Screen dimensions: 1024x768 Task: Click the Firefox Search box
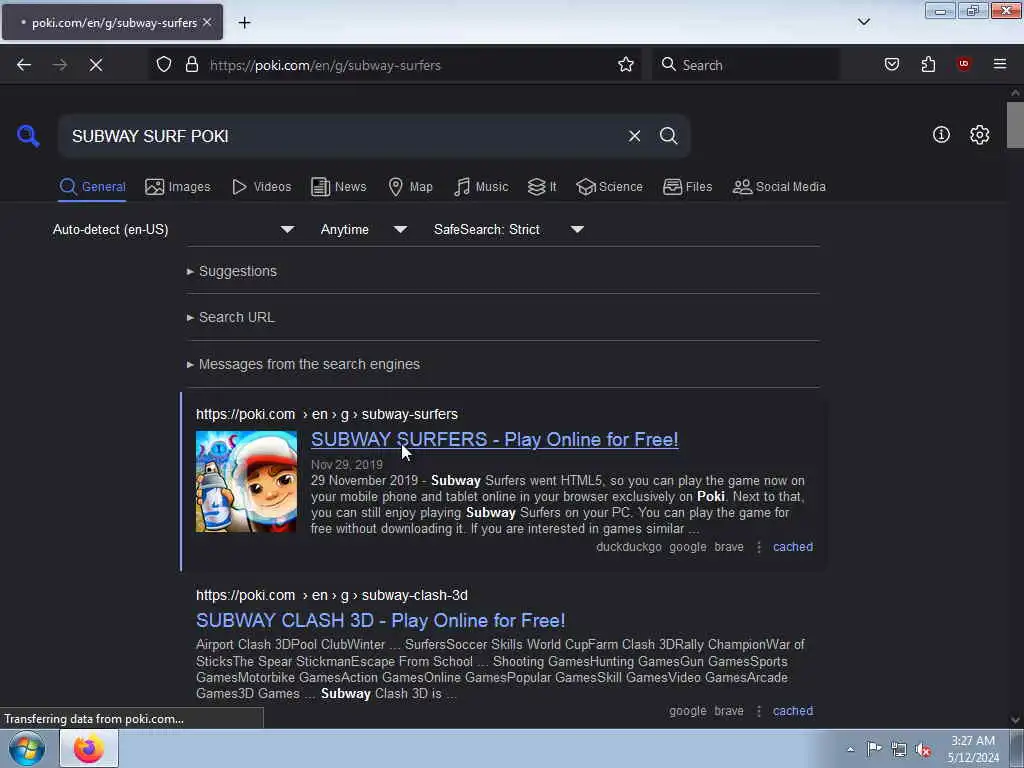(744, 65)
